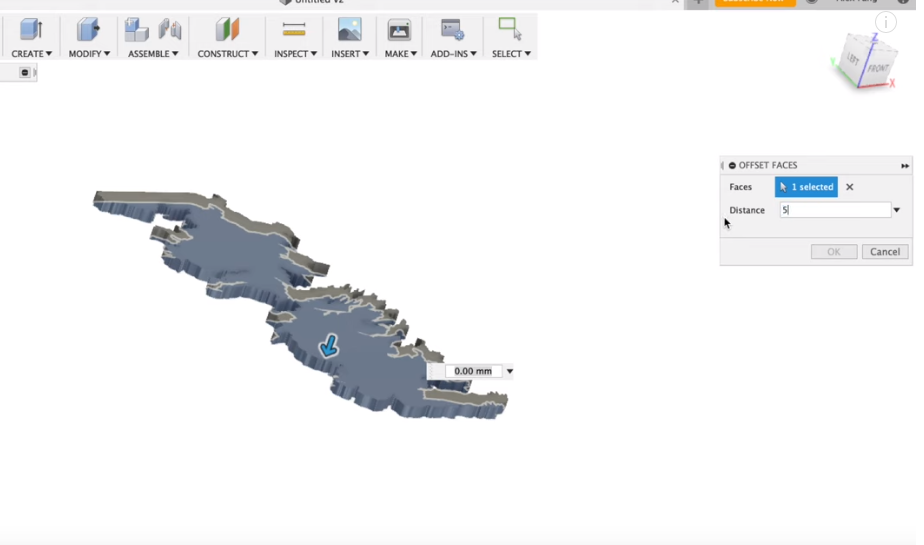Click the blue offset arrow manipulator on the model
Viewport: 924px width, 545px height.
click(x=329, y=346)
